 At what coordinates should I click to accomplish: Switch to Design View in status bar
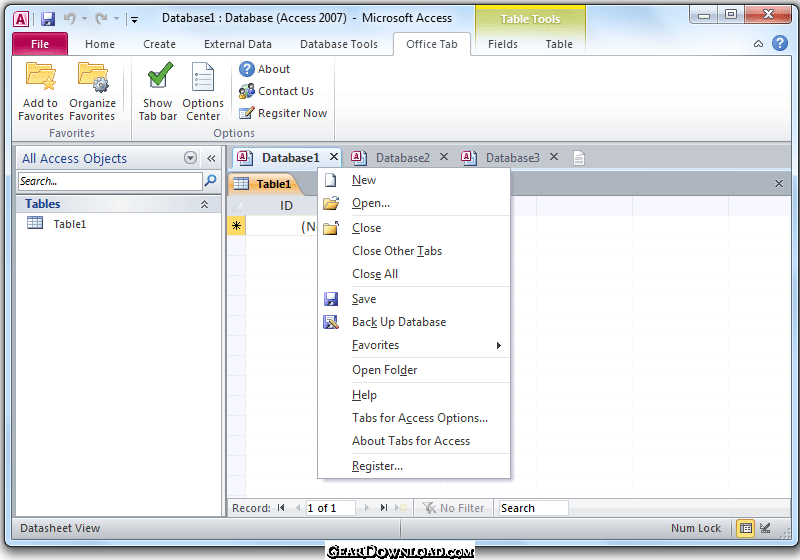click(766, 528)
